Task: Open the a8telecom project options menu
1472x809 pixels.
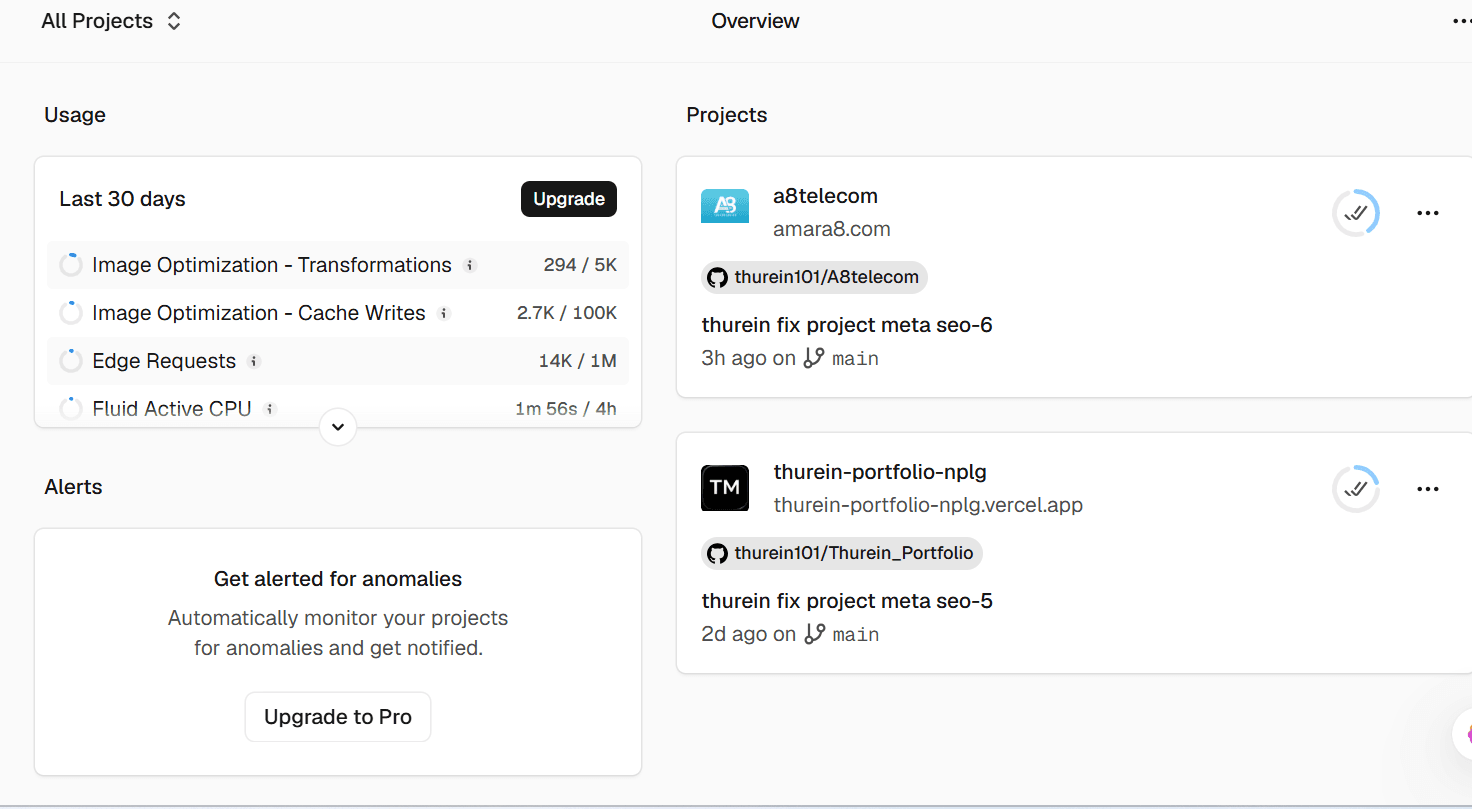Action: [1428, 213]
